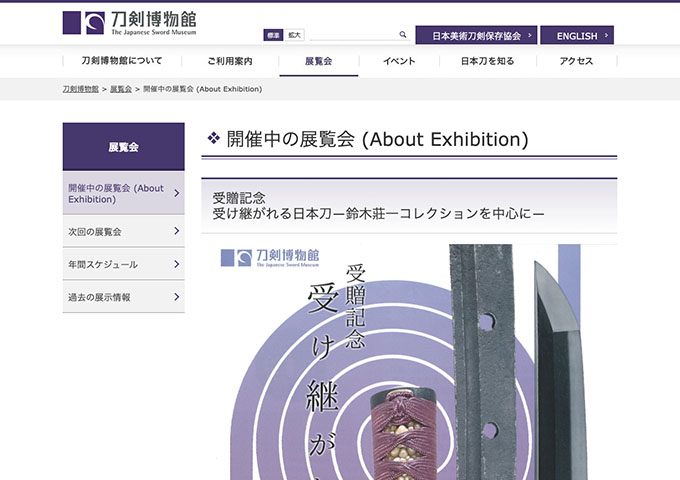Click the chevron beside 次回の展覧会
The width and height of the screenshot is (680, 480).
[x=177, y=231]
